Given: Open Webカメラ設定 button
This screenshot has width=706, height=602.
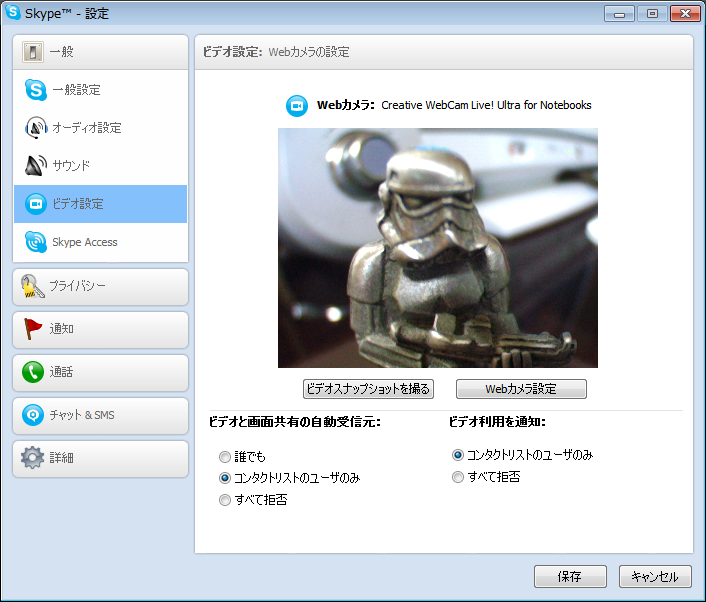Looking at the screenshot, I should tap(521, 389).
